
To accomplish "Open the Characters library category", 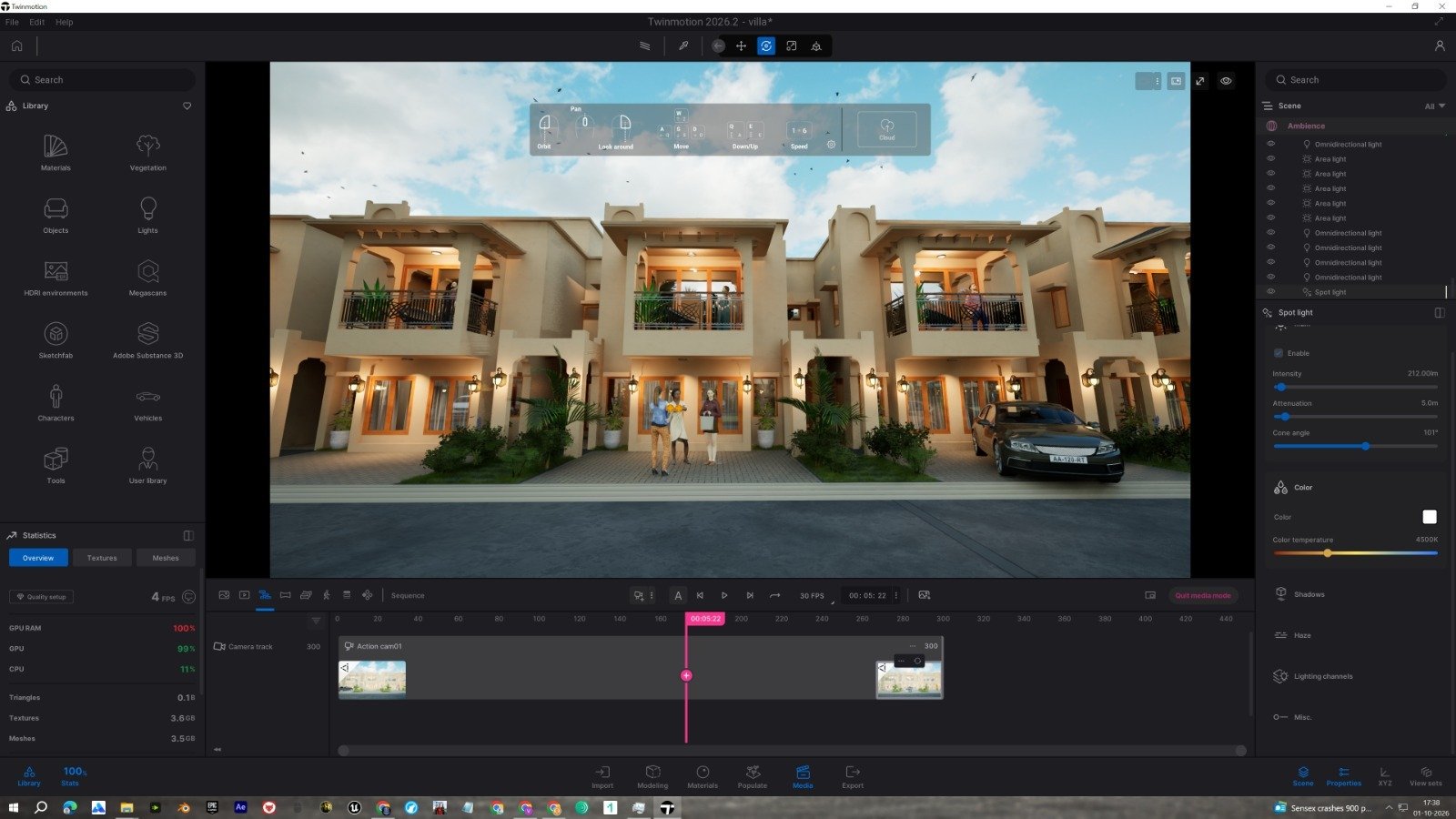I will (56, 403).
